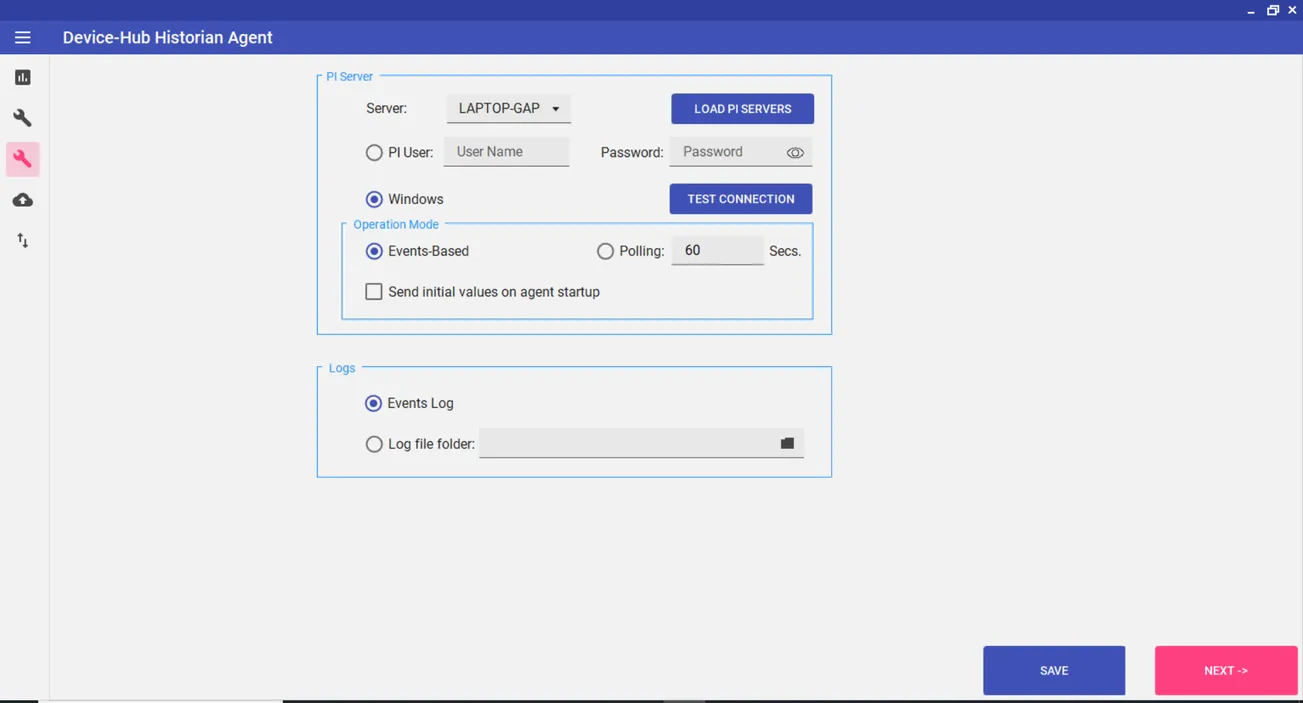1303x703 pixels.
Task: Click the NEXT -> button
Action: tap(1226, 670)
